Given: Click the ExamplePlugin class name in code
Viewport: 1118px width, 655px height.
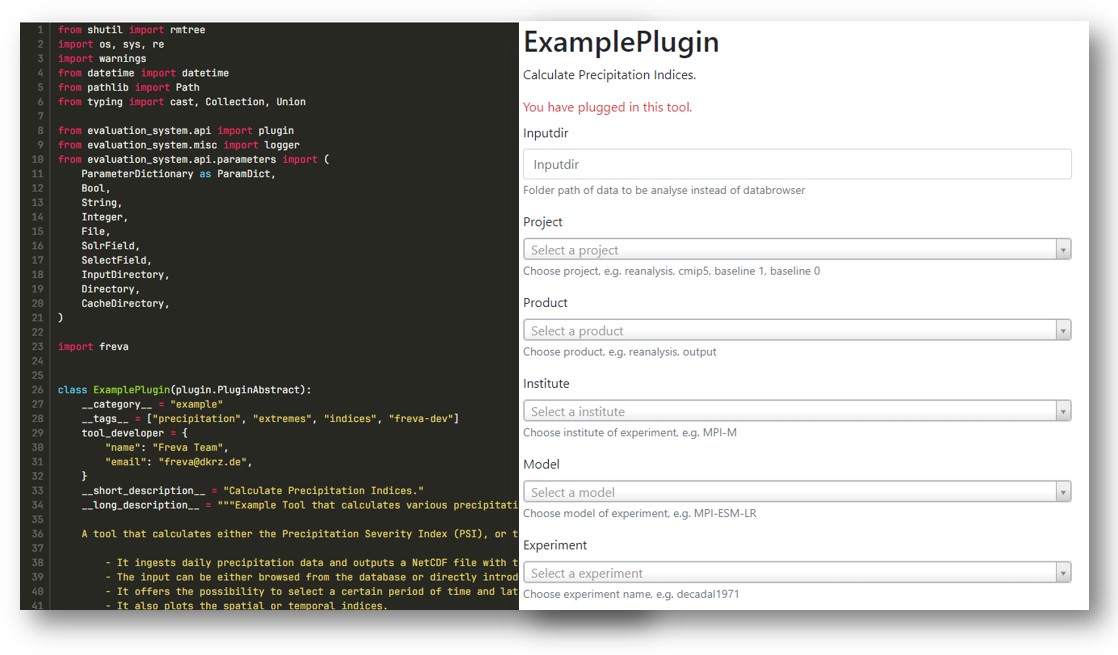Looking at the screenshot, I should (x=131, y=389).
